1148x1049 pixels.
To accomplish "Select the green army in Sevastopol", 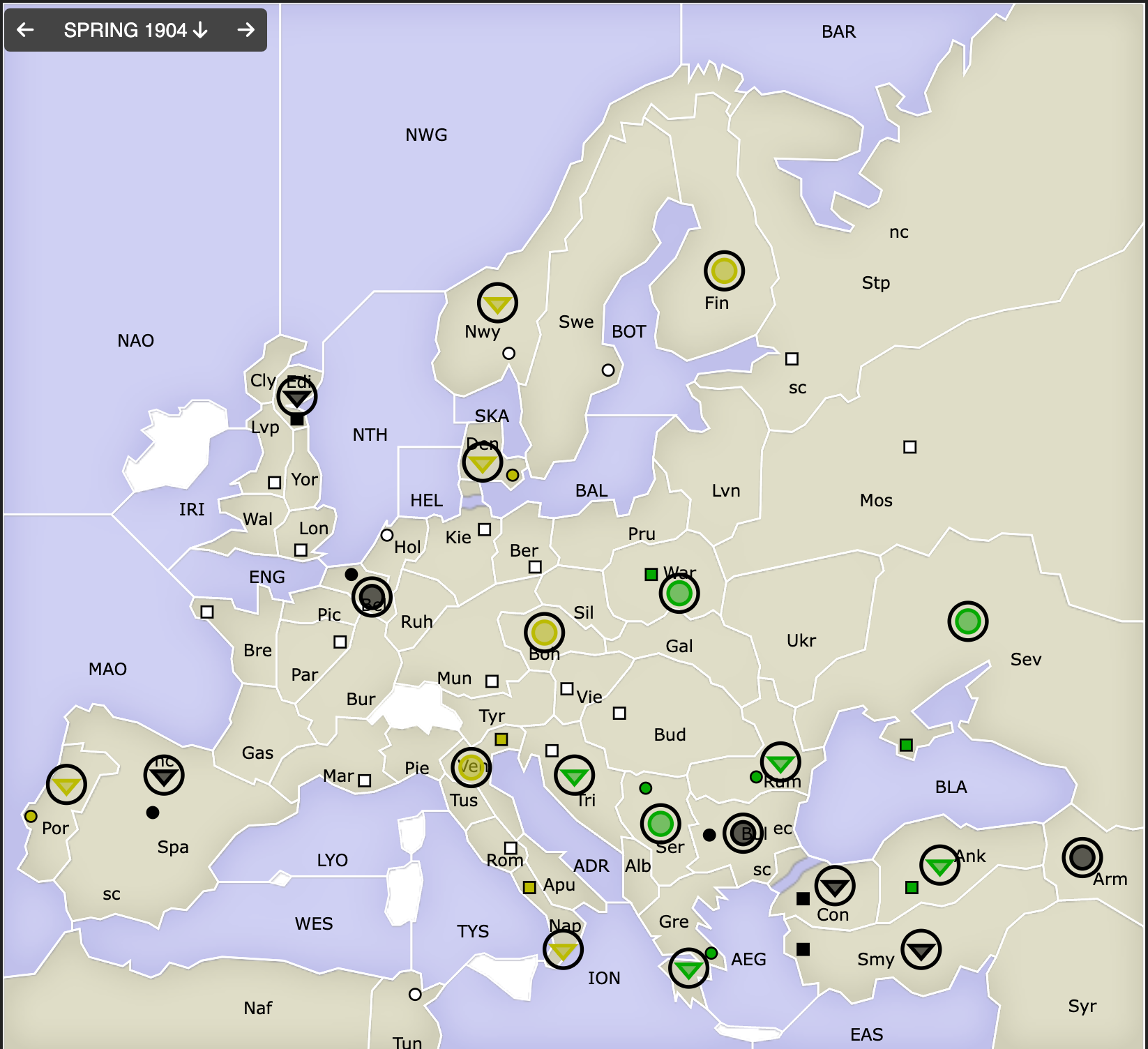I will [x=967, y=621].
